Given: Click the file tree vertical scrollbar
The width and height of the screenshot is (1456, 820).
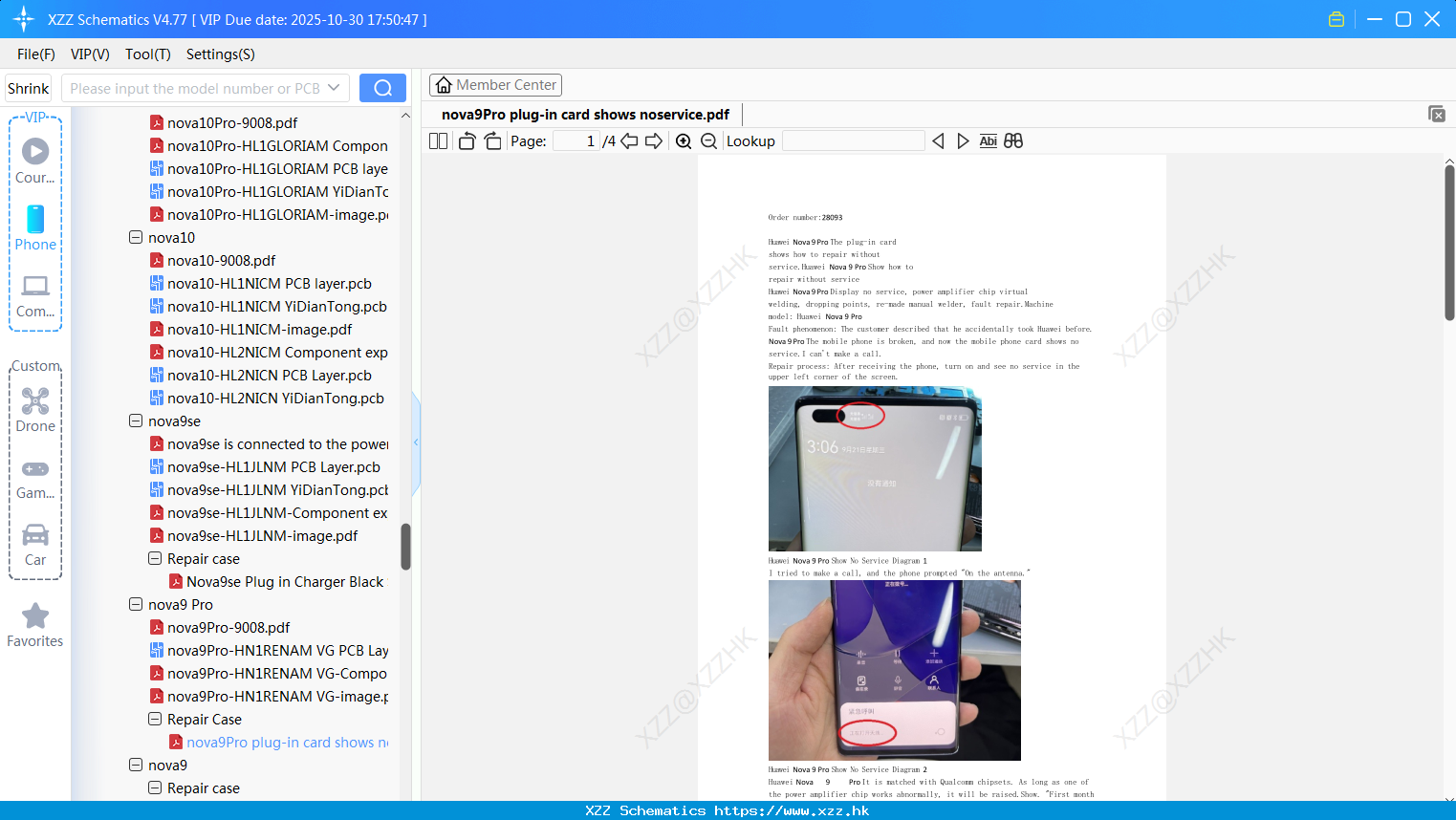Looking at the screenshot, I should [x=405, y=547].
